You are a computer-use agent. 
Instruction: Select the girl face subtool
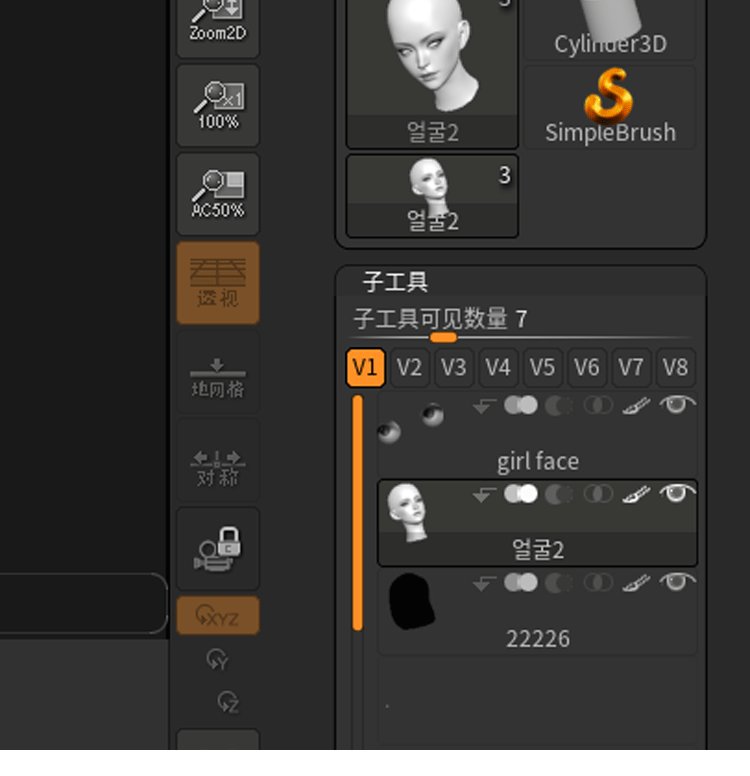(538, 435)
